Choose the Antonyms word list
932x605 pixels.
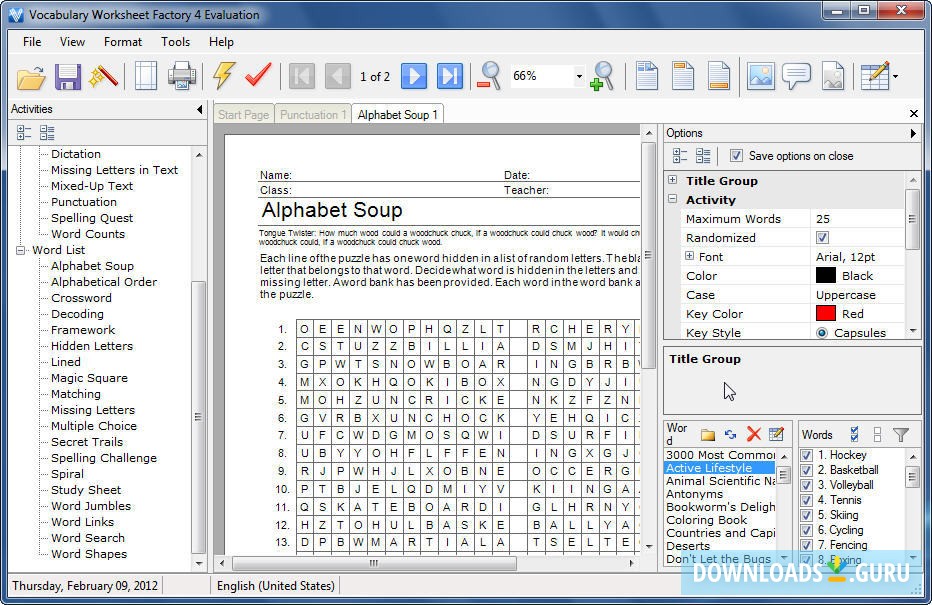694,494
